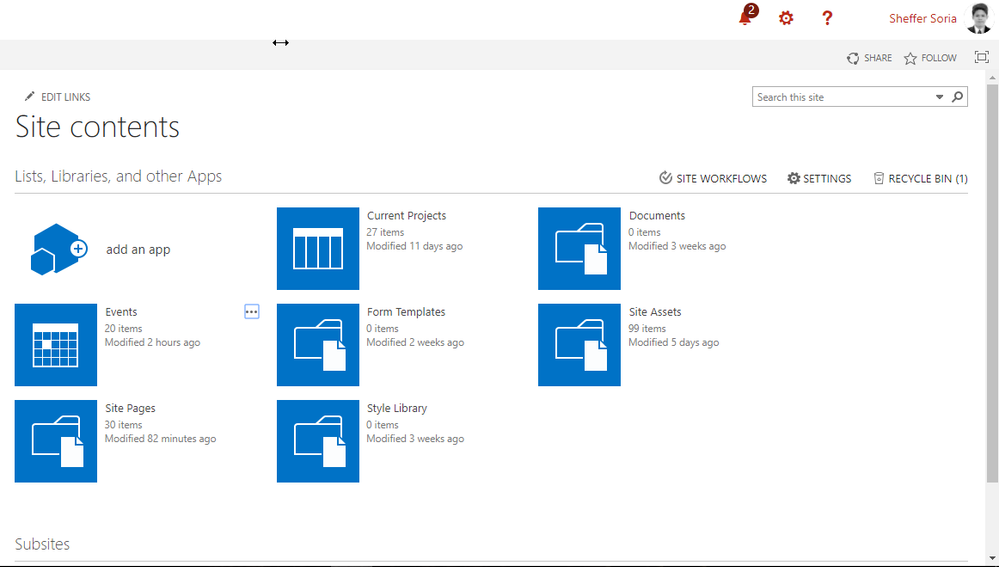999x567 pixels.
Task: Click 'Lists, Libraries, and other Apps' heading
Action: pyautogui.click(x=119, y=176)
